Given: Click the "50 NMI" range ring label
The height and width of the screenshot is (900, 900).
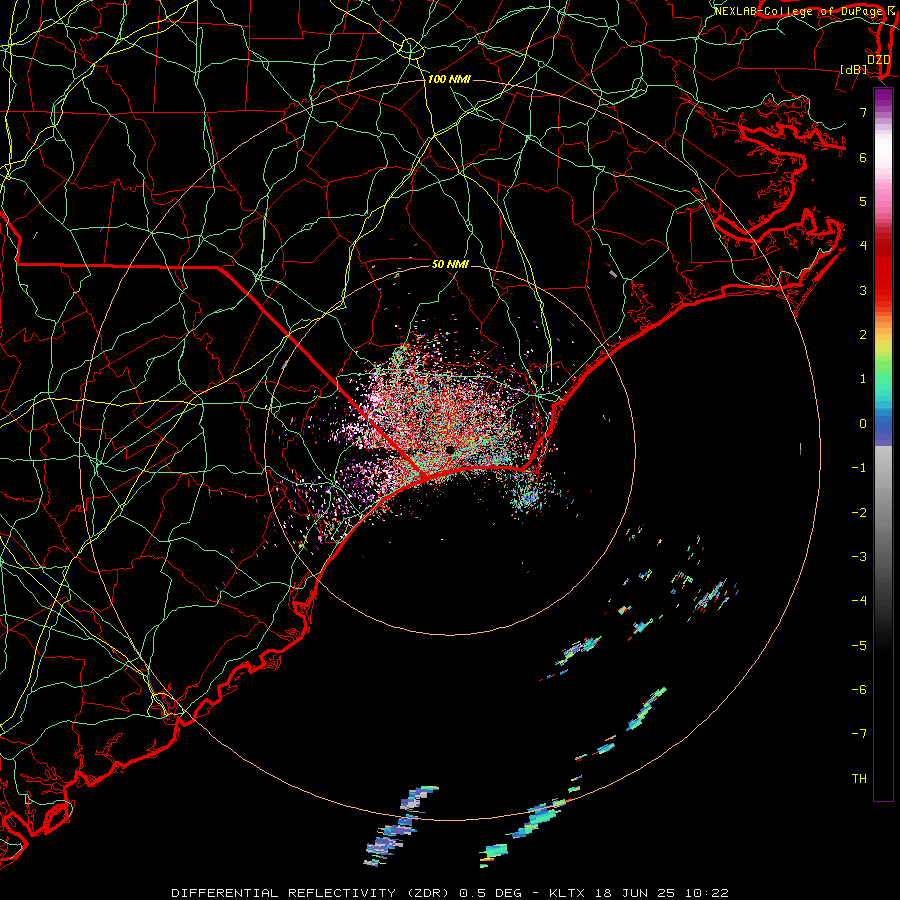Looking at the screenshot, I should coord(450,264).
